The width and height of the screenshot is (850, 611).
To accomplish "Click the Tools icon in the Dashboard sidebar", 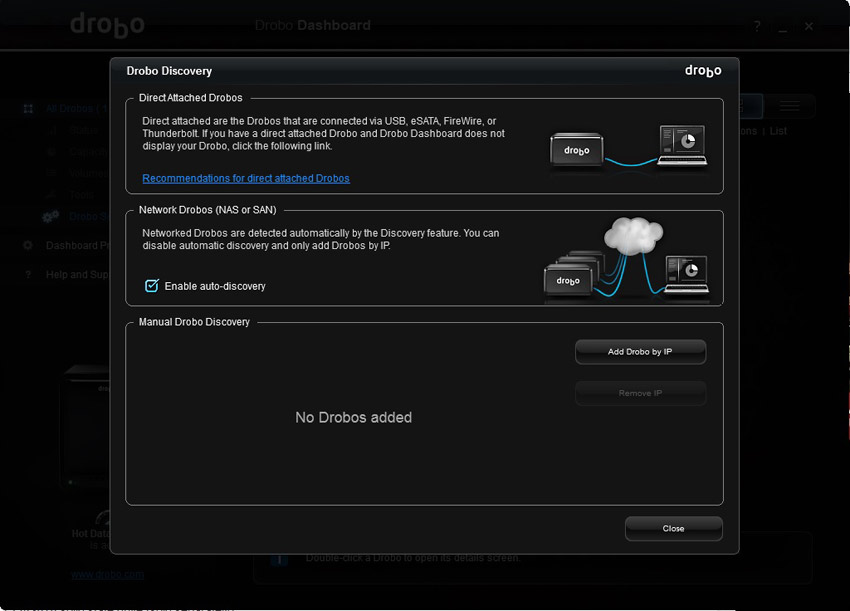I will pos(51,195).
